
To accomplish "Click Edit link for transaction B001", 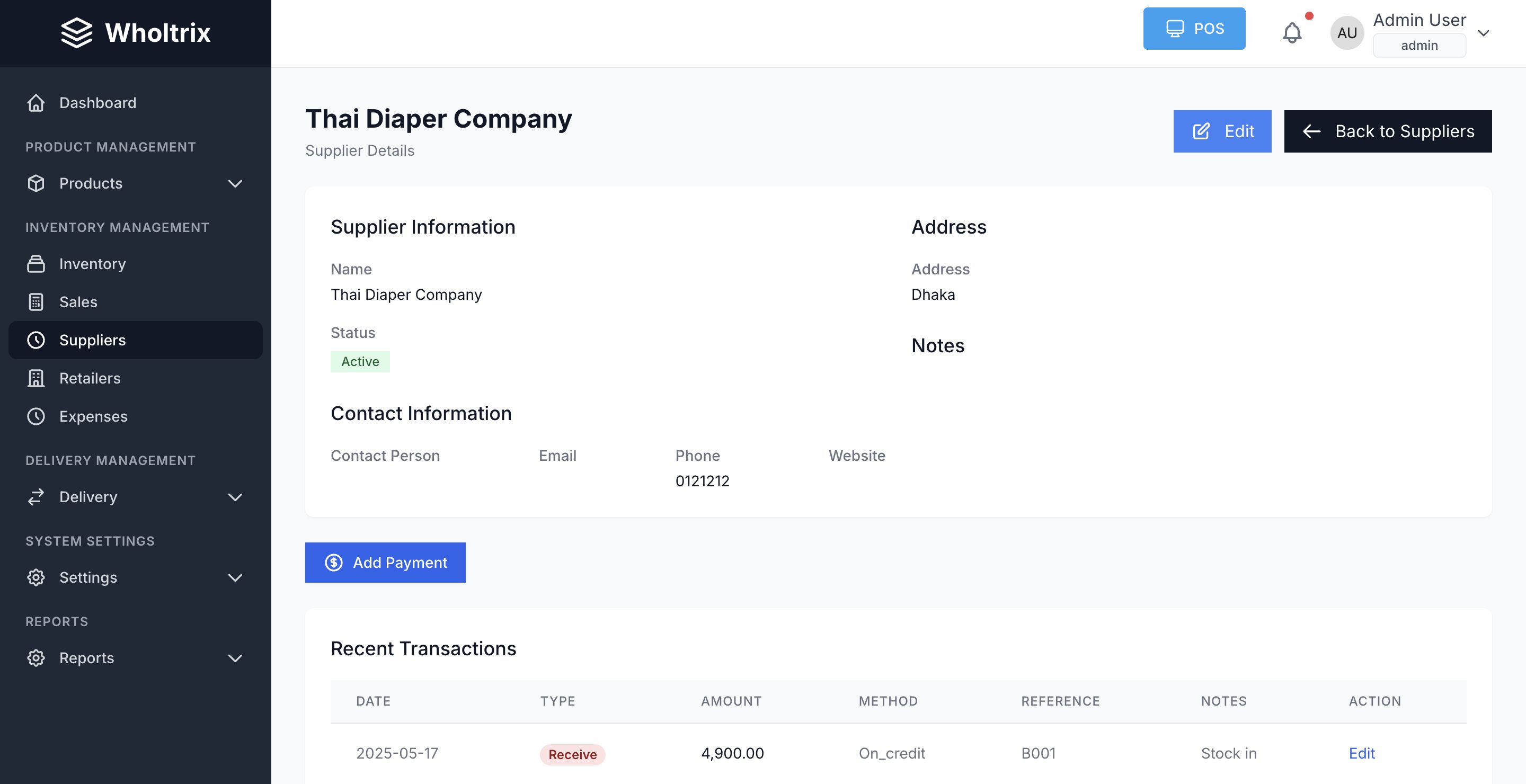I will (1361, 753).
